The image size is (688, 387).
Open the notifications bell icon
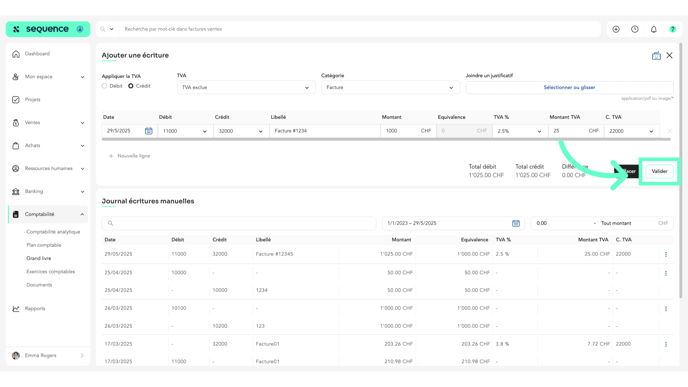[654, 29]
